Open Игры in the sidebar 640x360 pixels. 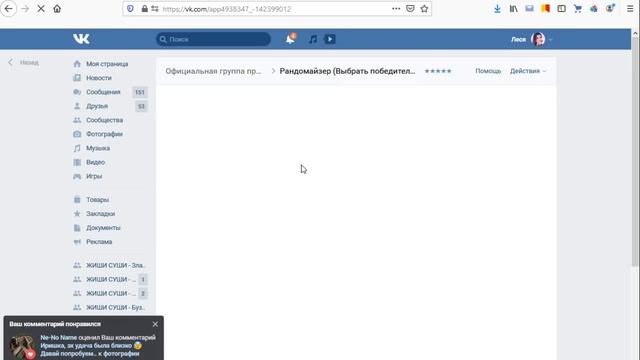[x=94, y=176]
